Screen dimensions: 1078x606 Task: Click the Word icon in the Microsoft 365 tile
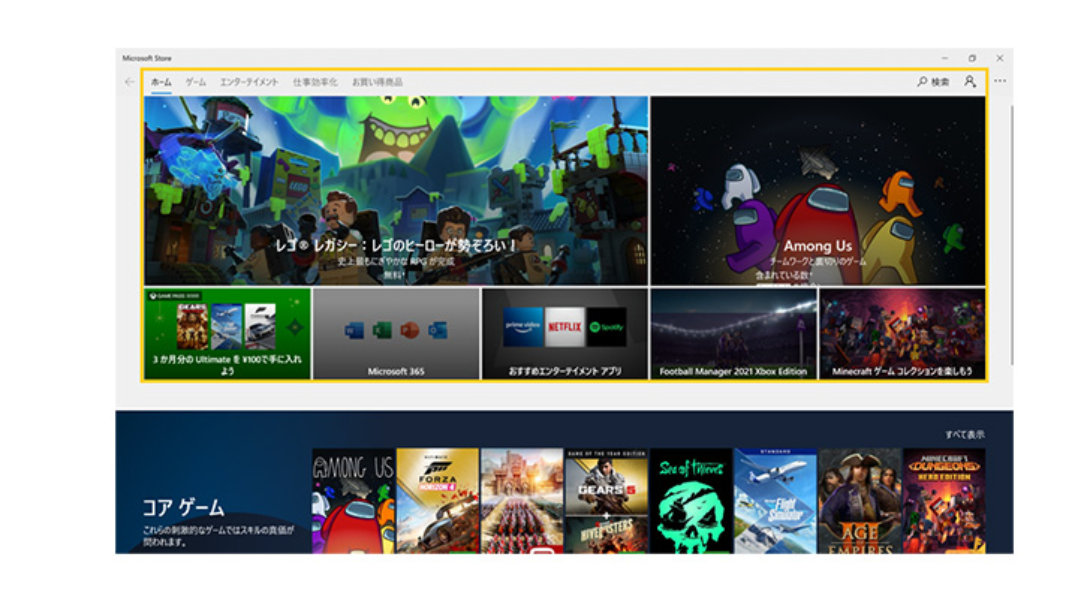(x=354, y=330)
